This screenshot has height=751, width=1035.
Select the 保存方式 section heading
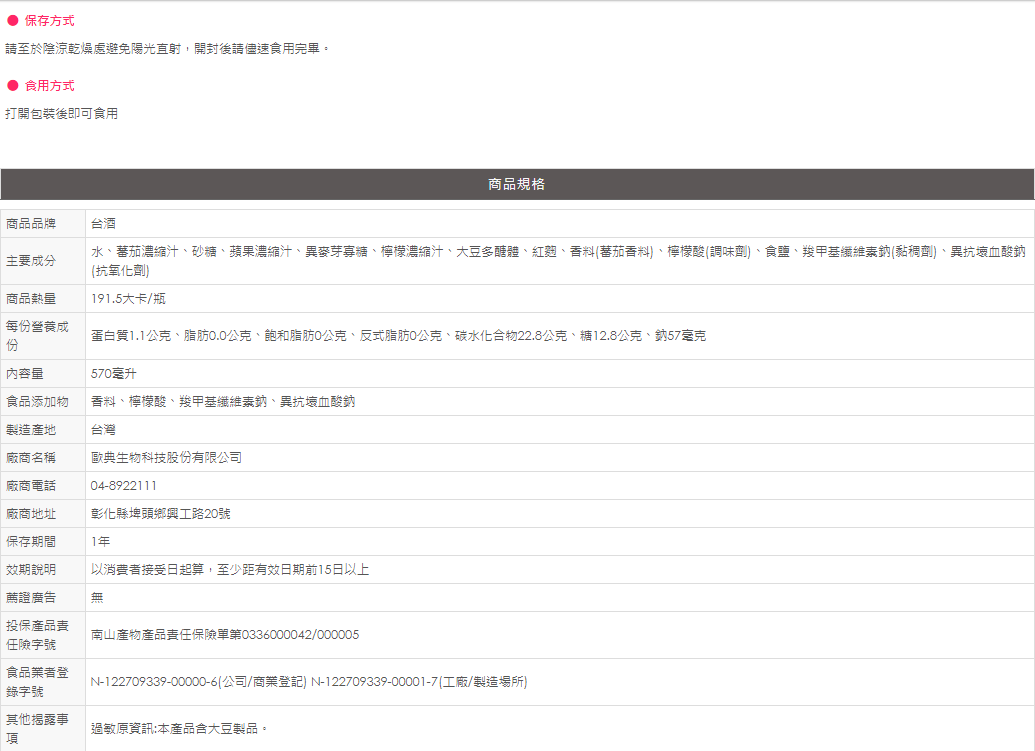[49, 21]
